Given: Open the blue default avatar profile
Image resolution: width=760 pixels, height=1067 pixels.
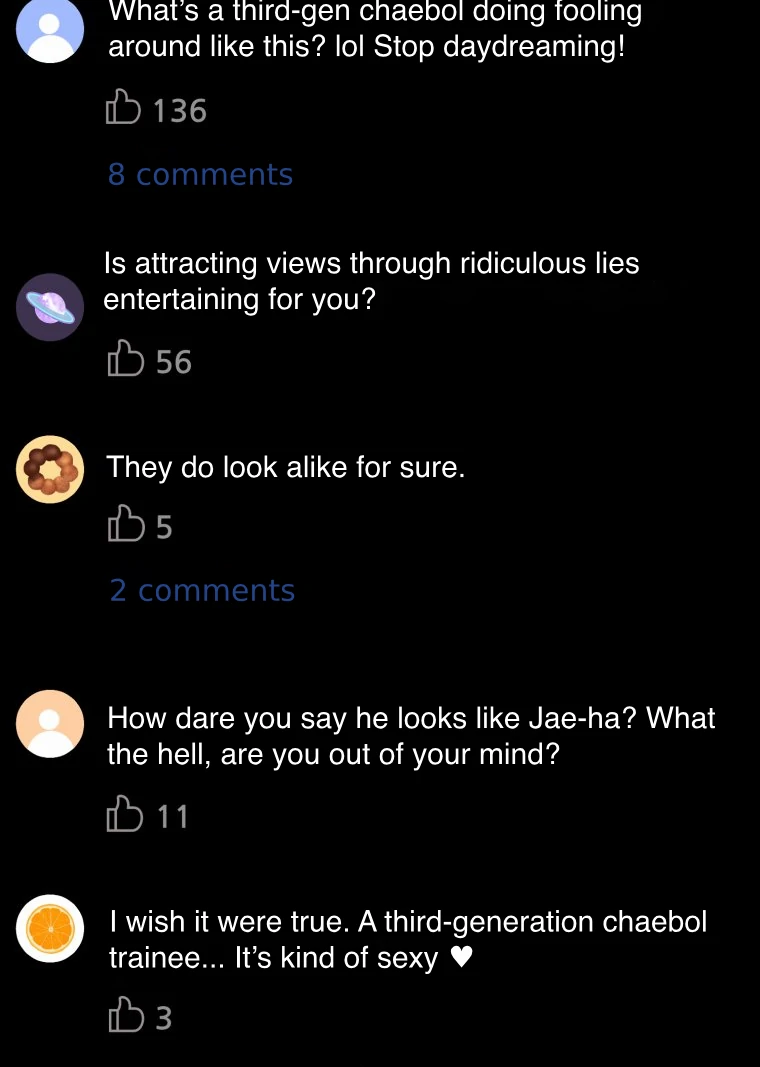Looking at the screenshot, I should tap(50, 30).
